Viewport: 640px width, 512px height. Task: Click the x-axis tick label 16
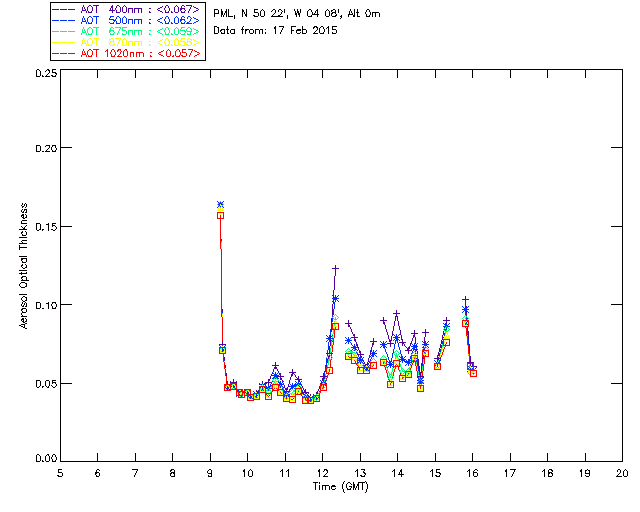point(473,473)
